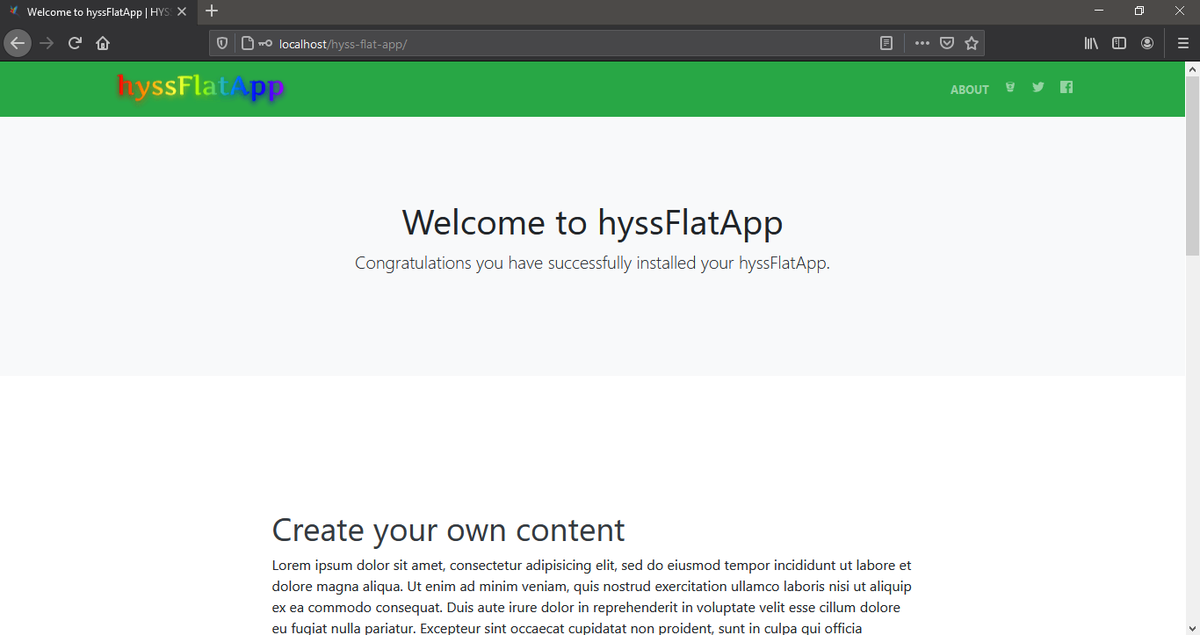Click the Welcome to hyssFlatApp heading
The width and height of the screenshot is (1200, 635).
click(x=592, y=222)
